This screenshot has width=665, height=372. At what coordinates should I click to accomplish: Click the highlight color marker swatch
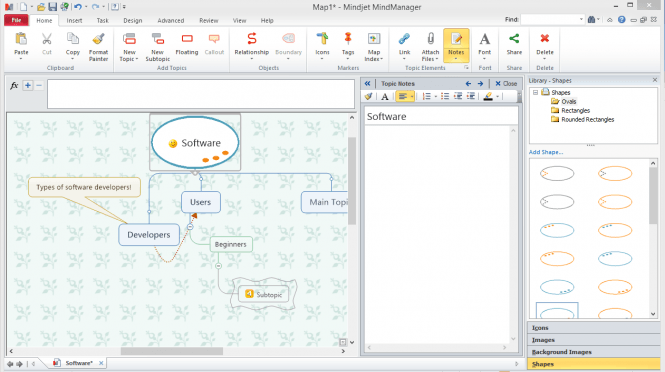pos(488,97)
